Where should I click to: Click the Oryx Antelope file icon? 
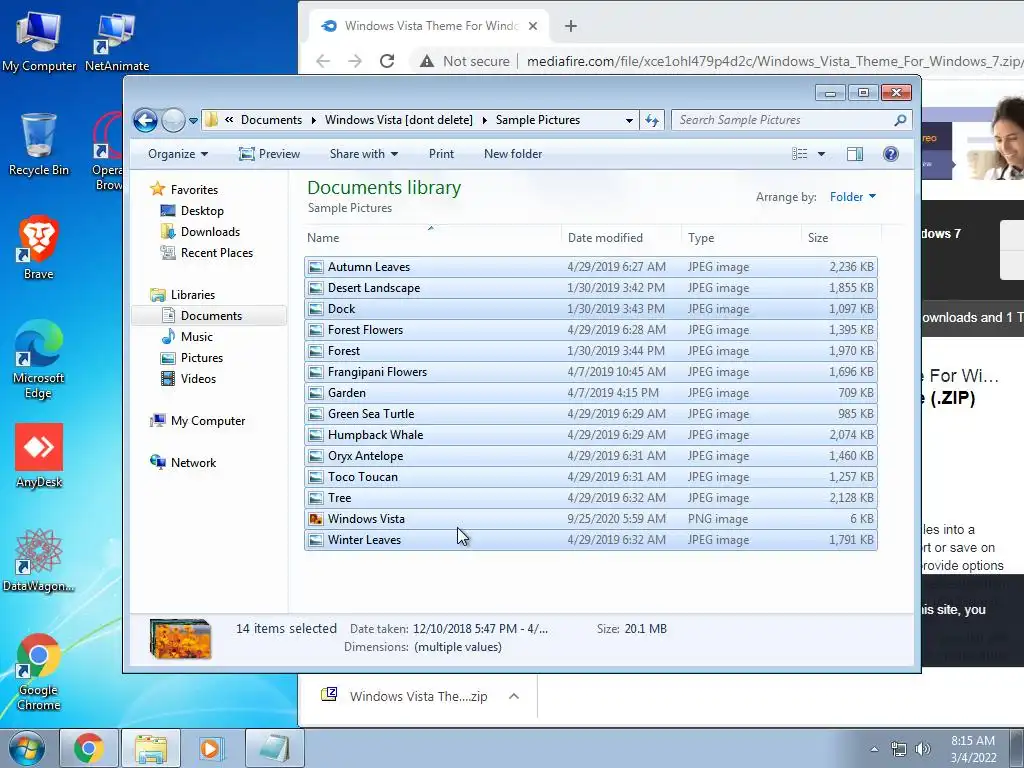(x=316, y=456)
